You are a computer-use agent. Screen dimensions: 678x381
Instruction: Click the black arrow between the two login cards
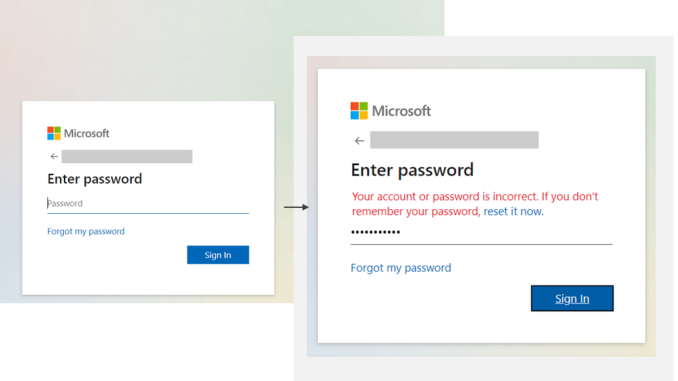tap(296, 207)
